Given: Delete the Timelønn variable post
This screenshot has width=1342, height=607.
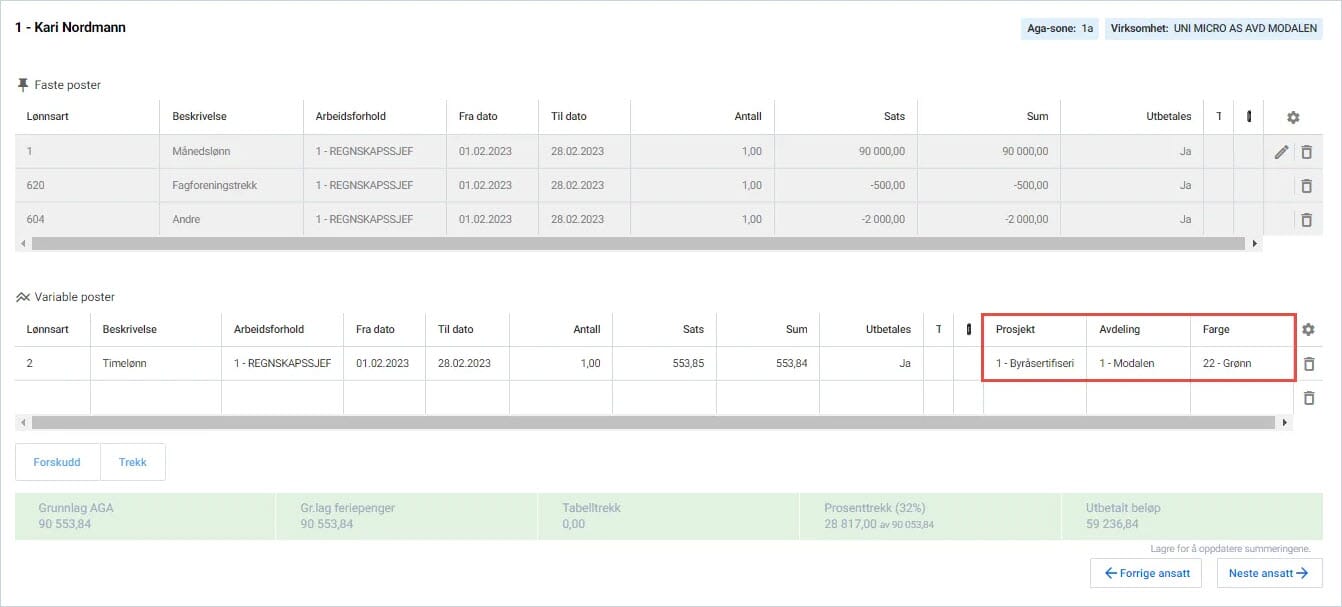Looking at the screenshot, I should pyautogui.click(x=1308, y=364).
